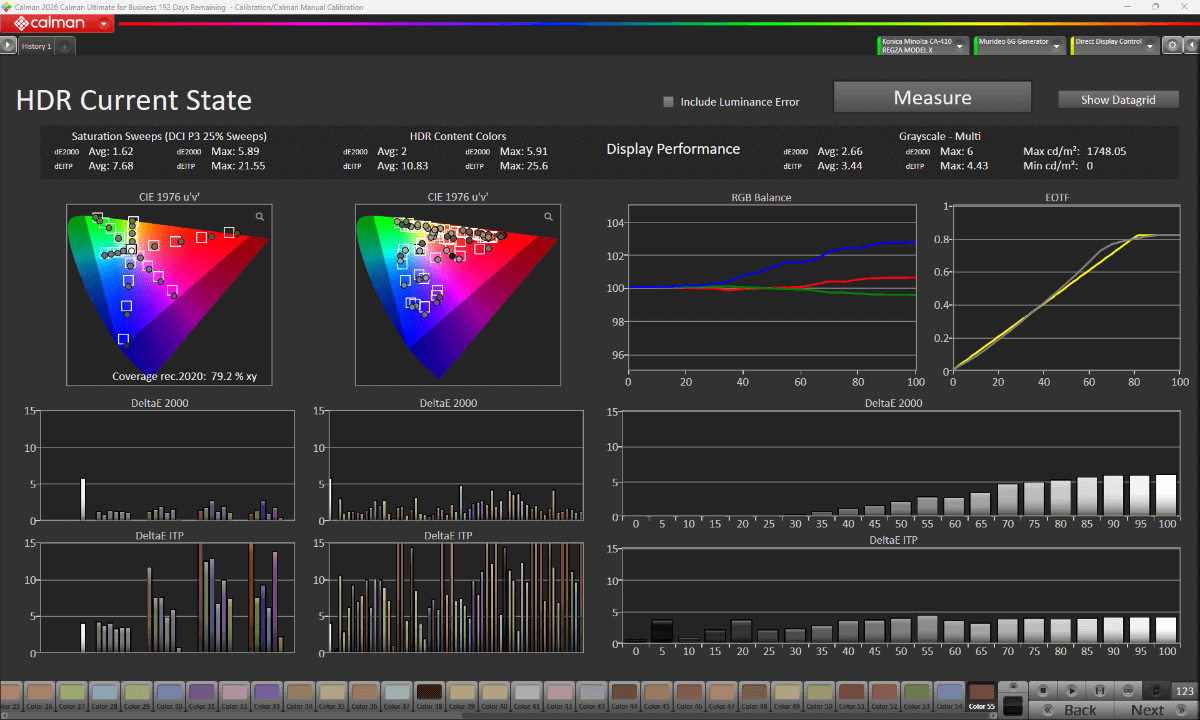Add a new history tab with plus
This screenshot has height=720, width=1200.
click(x=64, y=46)
